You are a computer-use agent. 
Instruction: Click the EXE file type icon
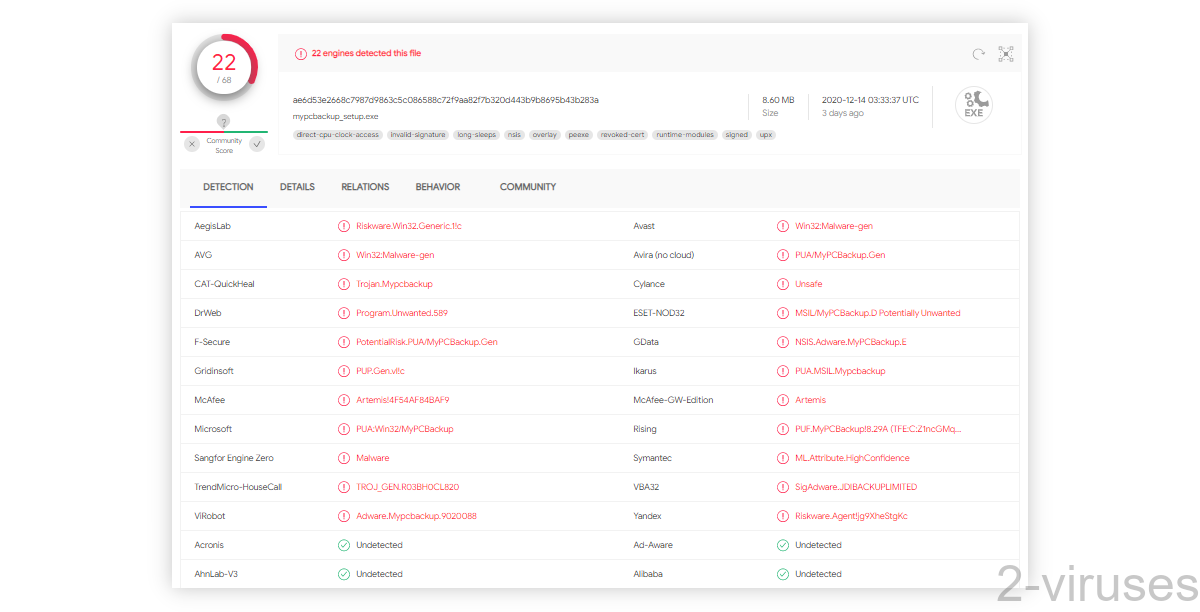[973, 105]
